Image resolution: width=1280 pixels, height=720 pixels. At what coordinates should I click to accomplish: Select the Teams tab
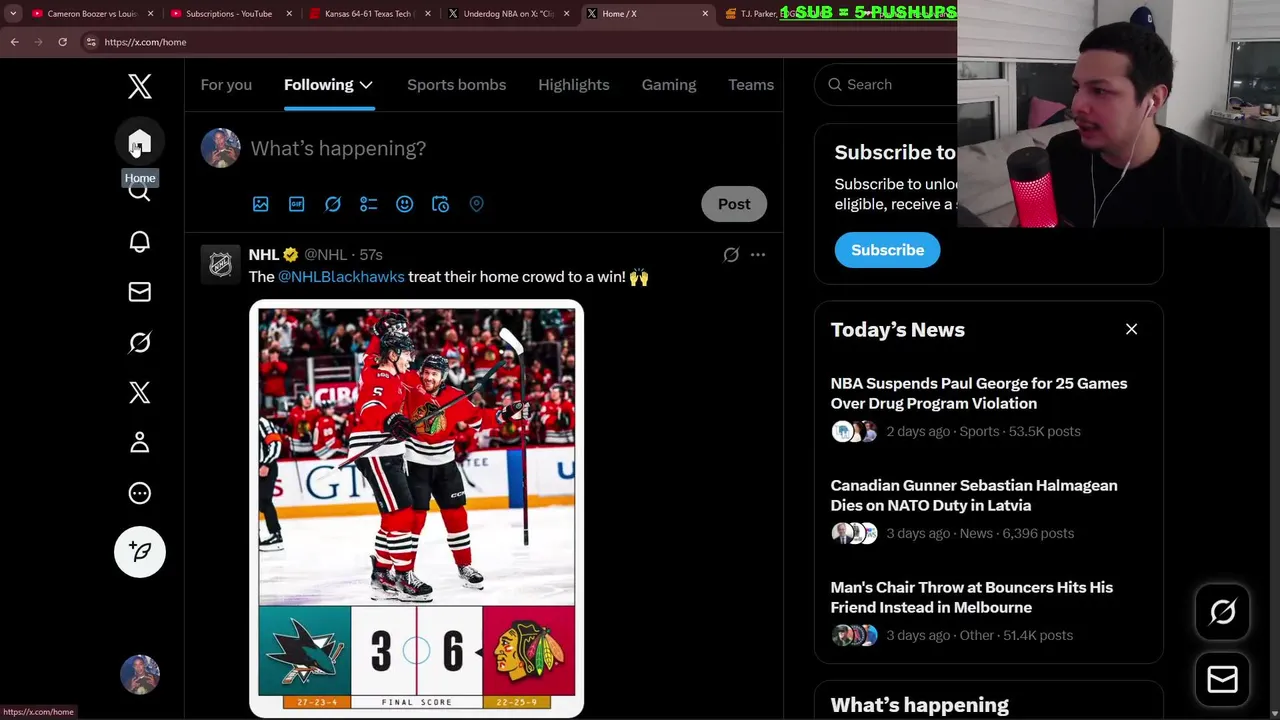pyautogui.click(x=751, y=85)
